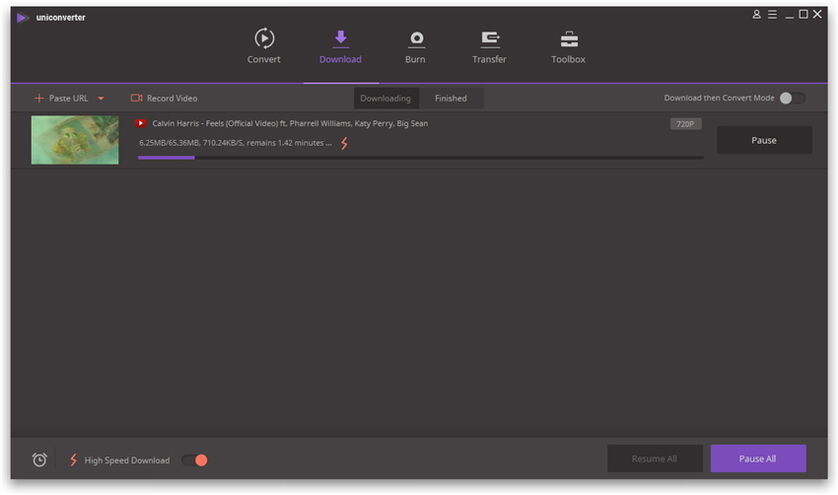The image size is (838, 495).
Task: Click the 720P quality badge
Action: [x=685, y=124]
